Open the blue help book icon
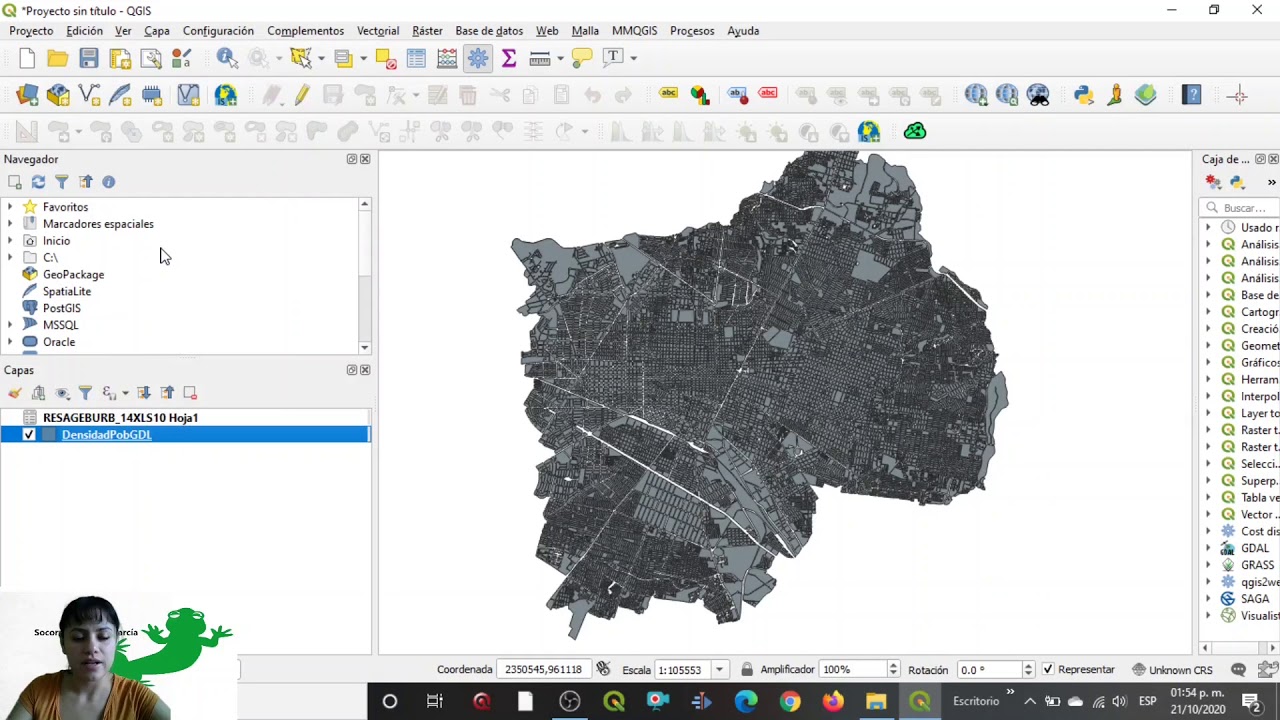 coord(1191,95)
